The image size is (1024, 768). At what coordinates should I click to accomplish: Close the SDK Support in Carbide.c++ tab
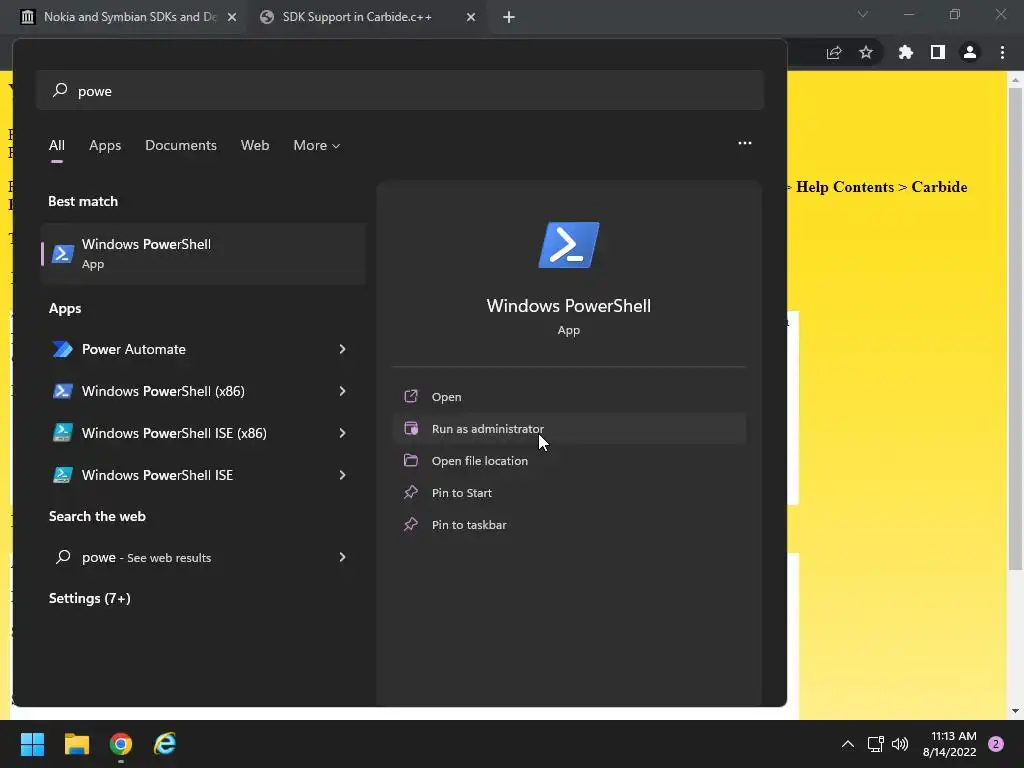471,17
